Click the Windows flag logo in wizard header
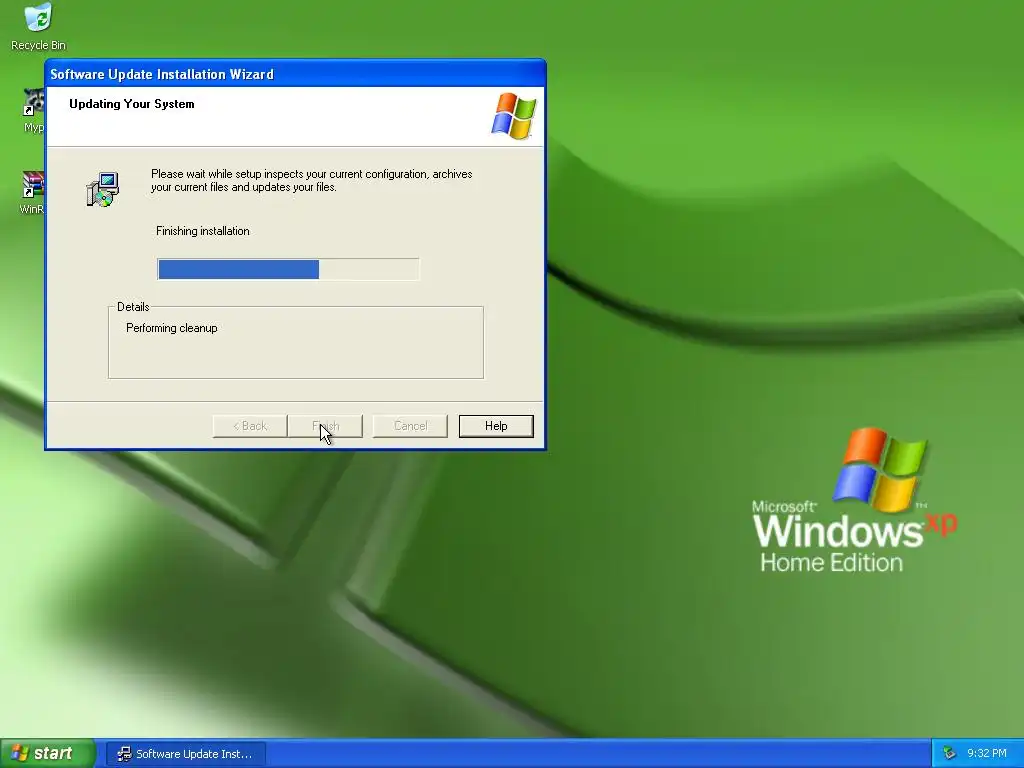1024x768 pixels. (x=513, y=116)
